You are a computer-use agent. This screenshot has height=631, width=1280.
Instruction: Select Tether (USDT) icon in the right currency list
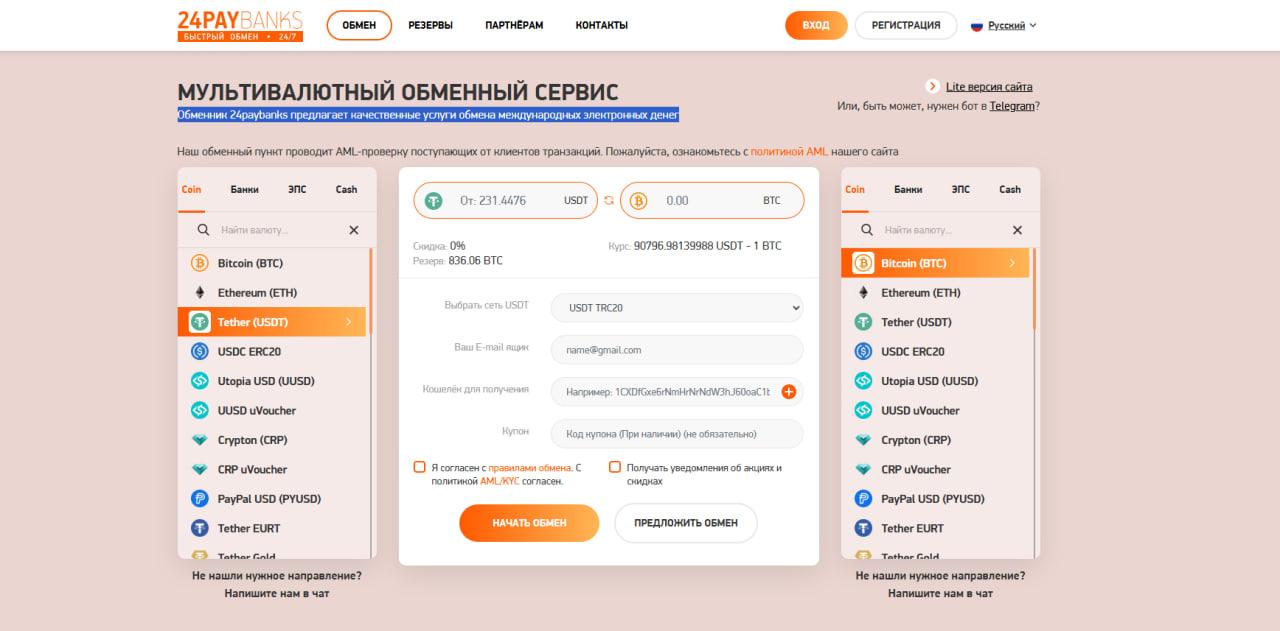[863, 322]
